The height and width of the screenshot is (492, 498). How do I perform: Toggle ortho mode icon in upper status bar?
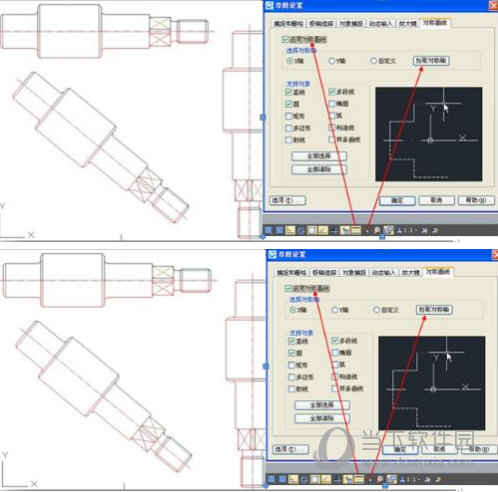tap(290, 230)
